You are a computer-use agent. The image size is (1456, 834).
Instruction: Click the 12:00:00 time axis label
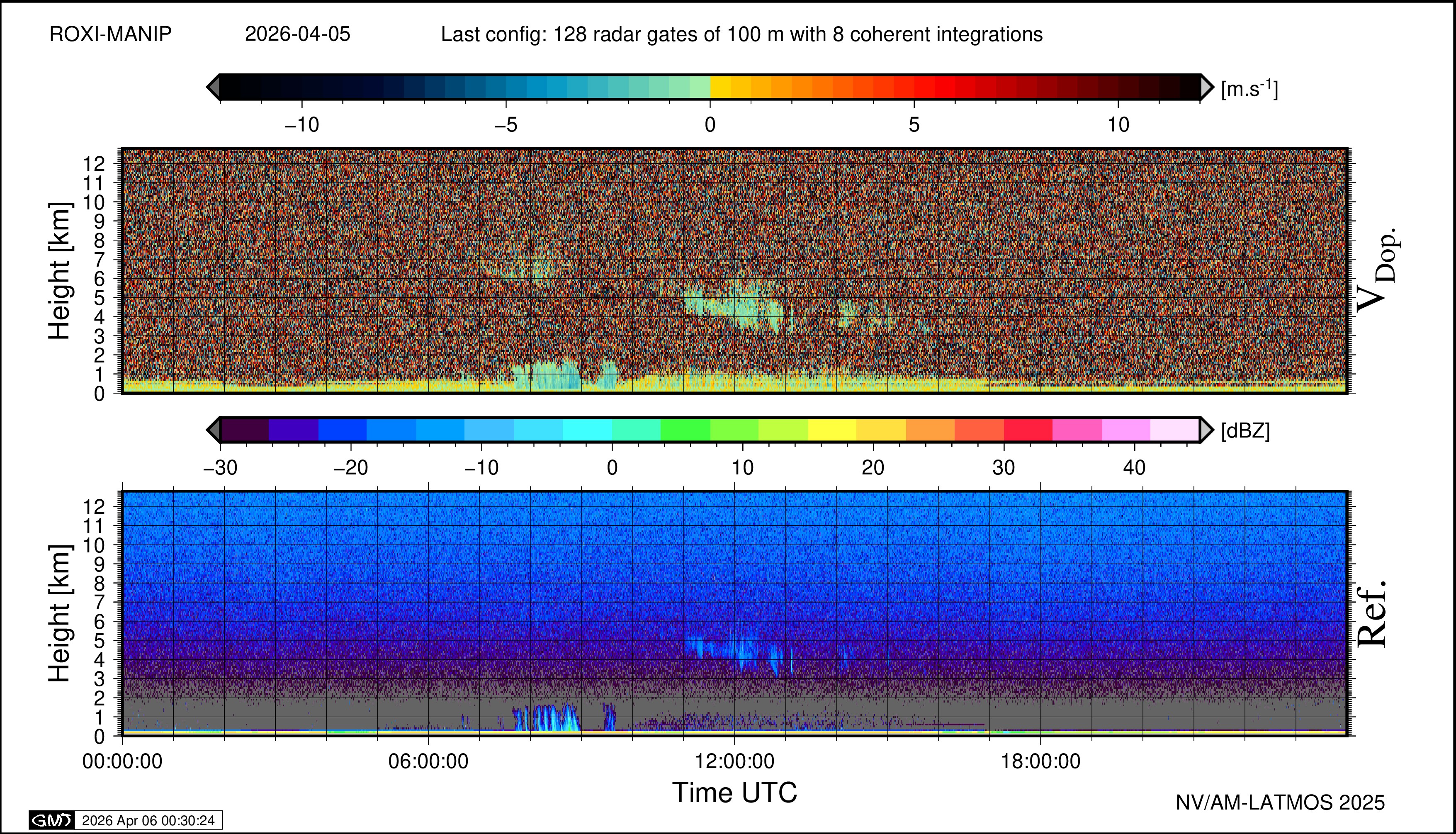click(734, 761)
